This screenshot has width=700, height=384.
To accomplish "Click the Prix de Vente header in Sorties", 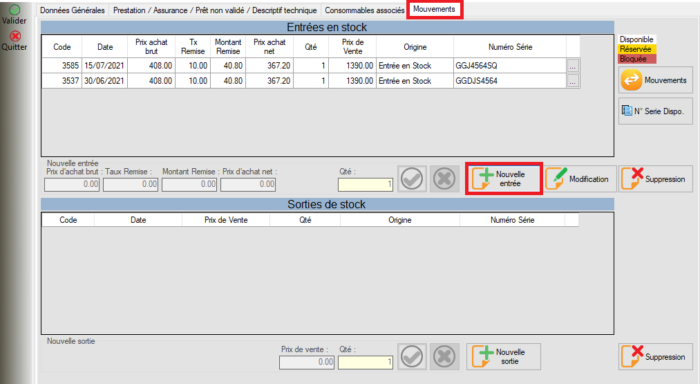I will point(226,220).
